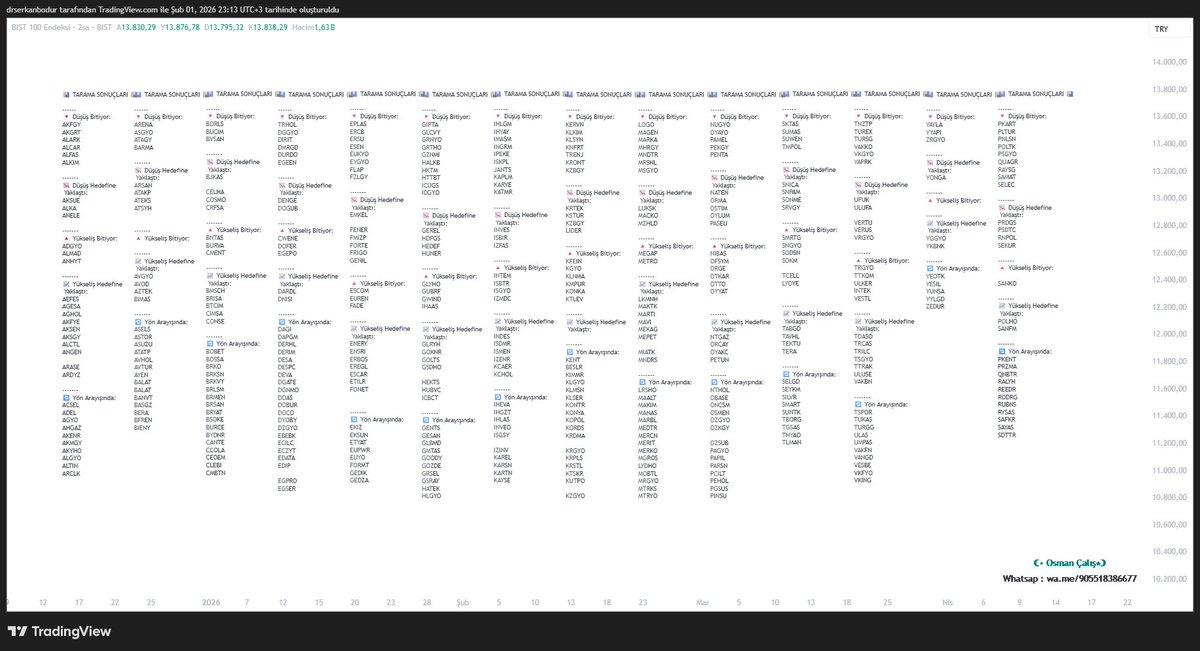Click the OYAKC ticker
The height and width of the screenshot is (651, 1200).
click(x=720, y=352)
